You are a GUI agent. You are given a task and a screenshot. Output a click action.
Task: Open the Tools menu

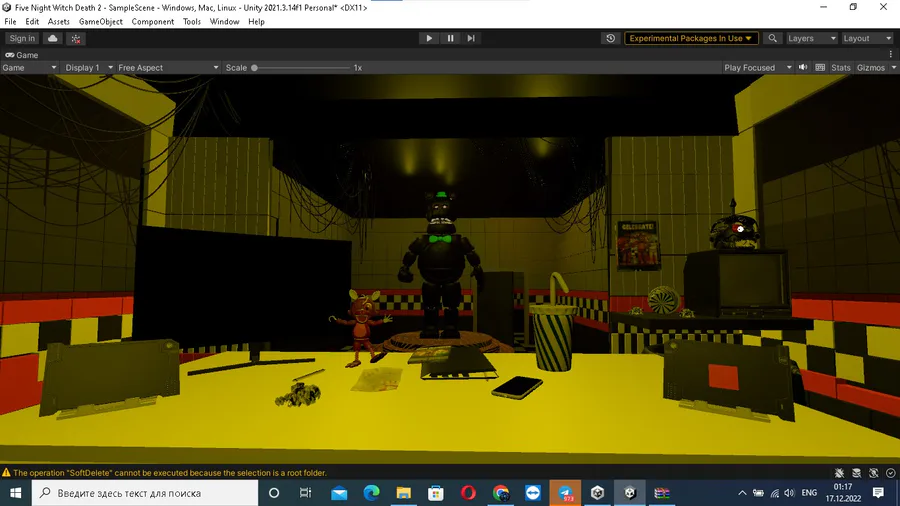(x=192, y=22)
